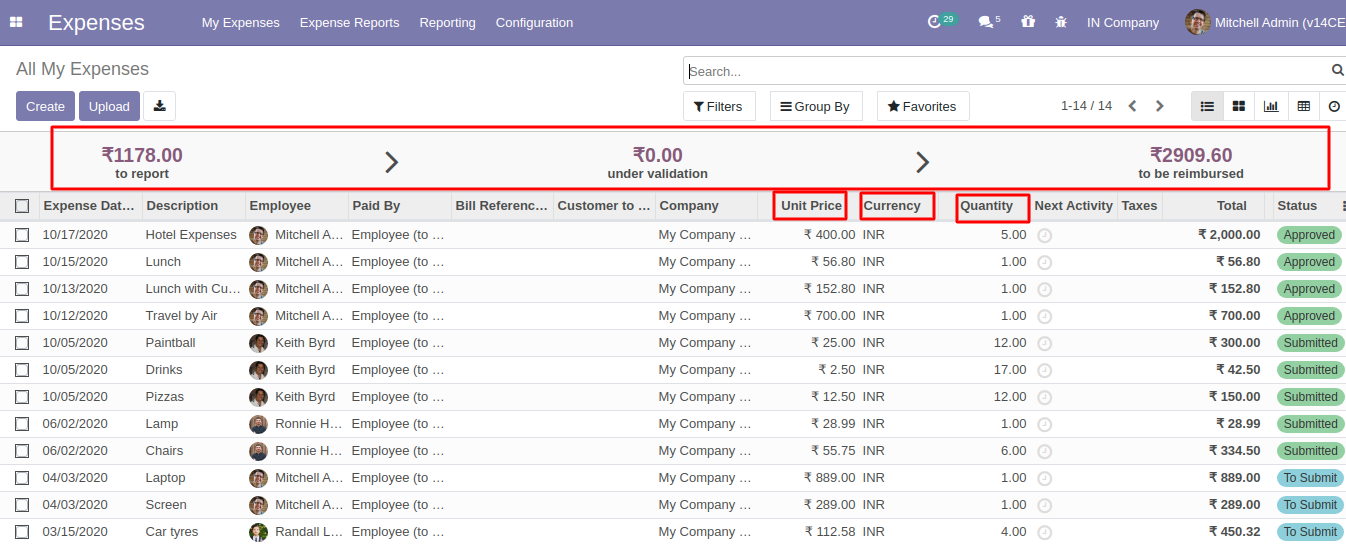Viewport: 1346px width, 544px height.
Task: Open the IN Company switcher
Action: 1123,22
